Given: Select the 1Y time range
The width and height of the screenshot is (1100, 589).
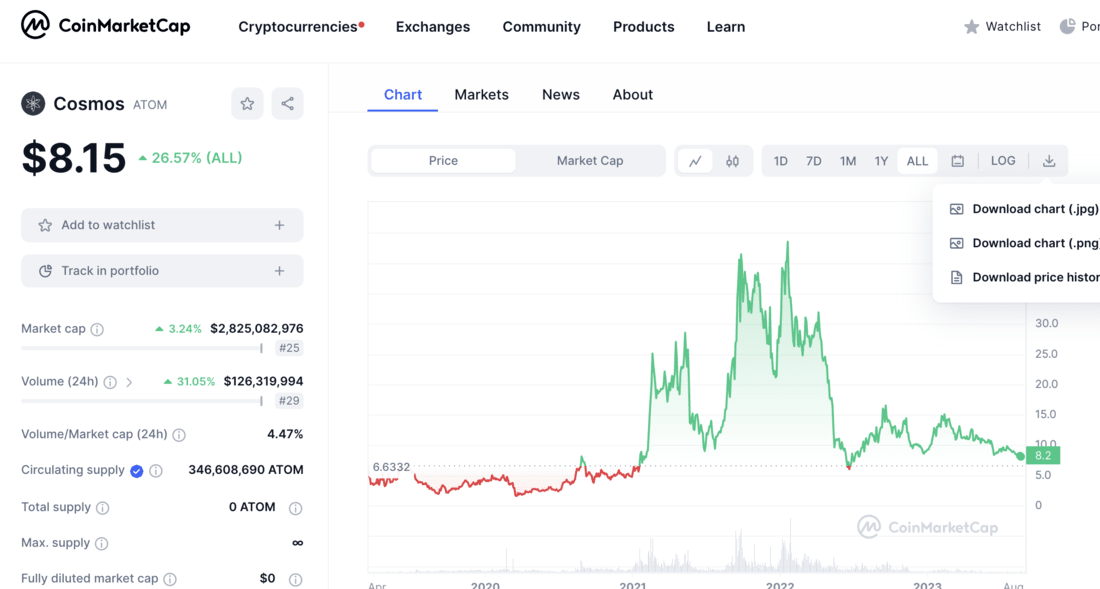Looking at the screenshot, I should pos(881,161).
